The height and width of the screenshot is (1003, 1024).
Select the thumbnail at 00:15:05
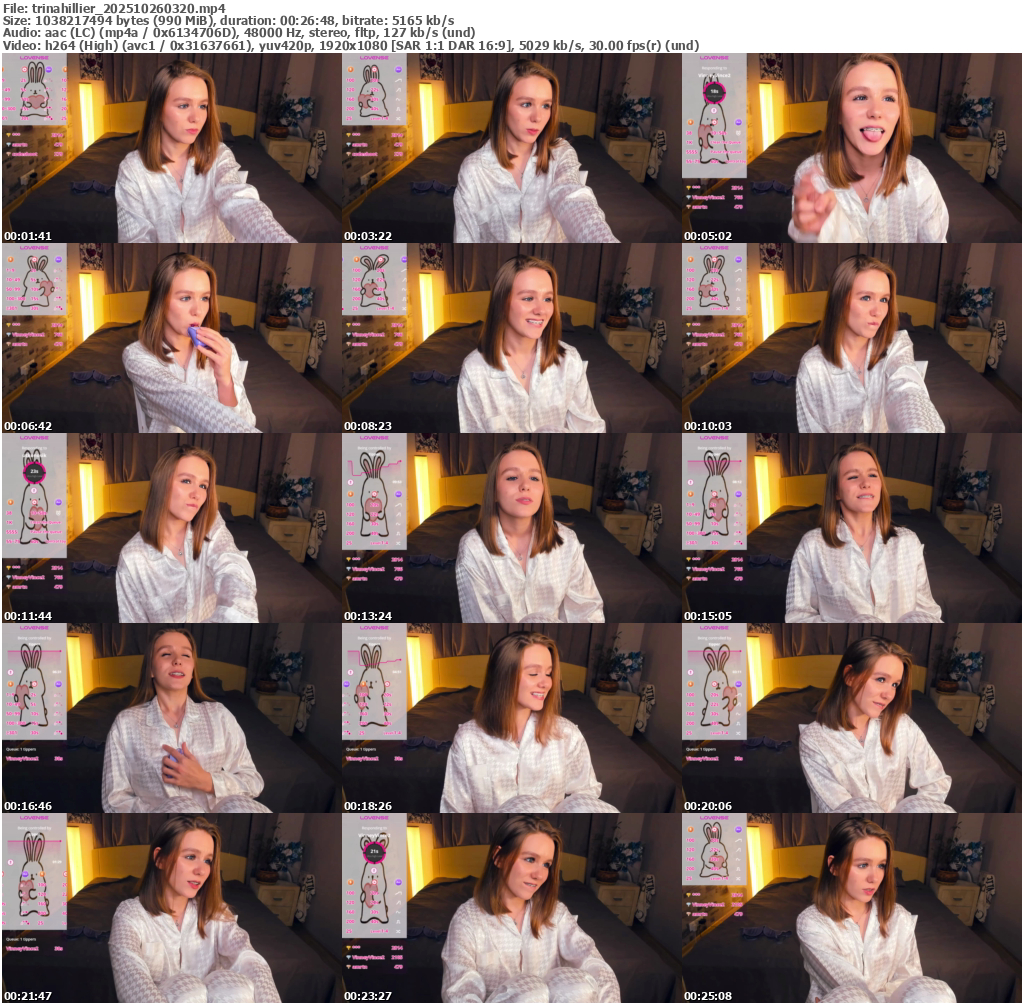point(852,528)
